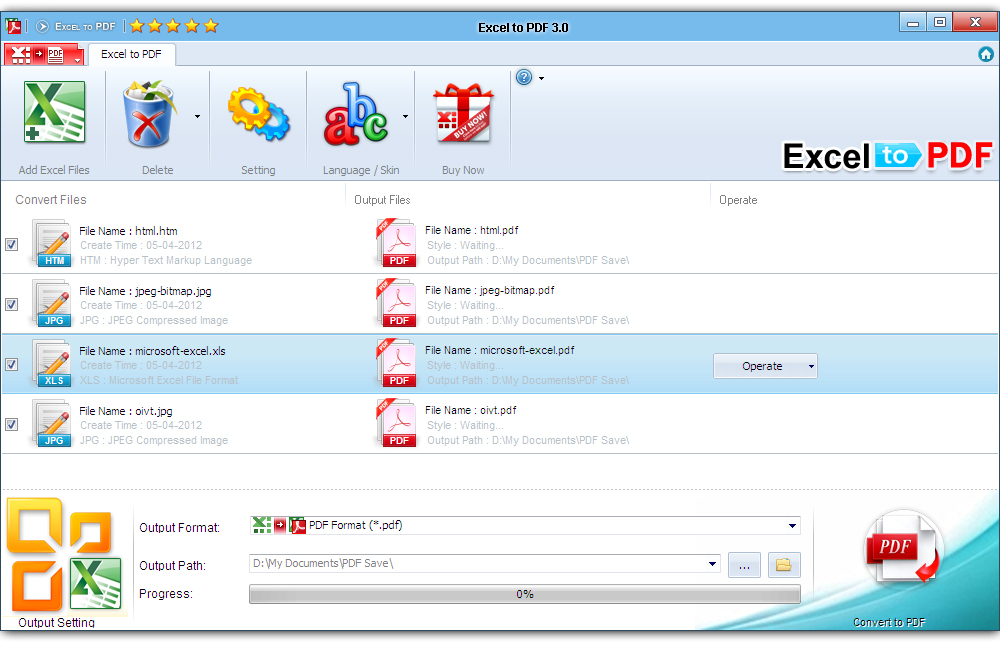Select the 'File Name : oivt.jpg' text

(x=126, y=411)
